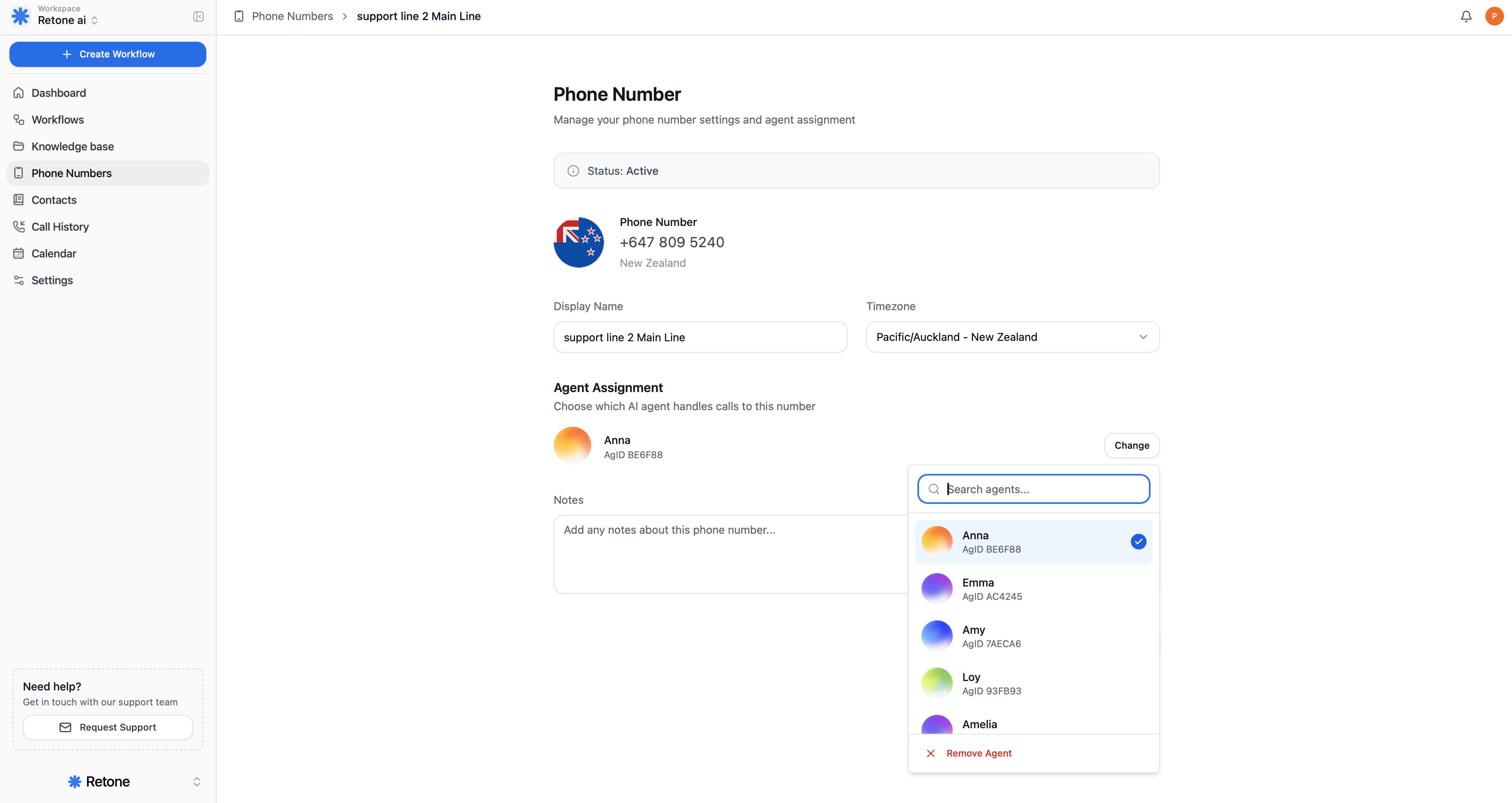Click the status info icon

tap(573, 171)
